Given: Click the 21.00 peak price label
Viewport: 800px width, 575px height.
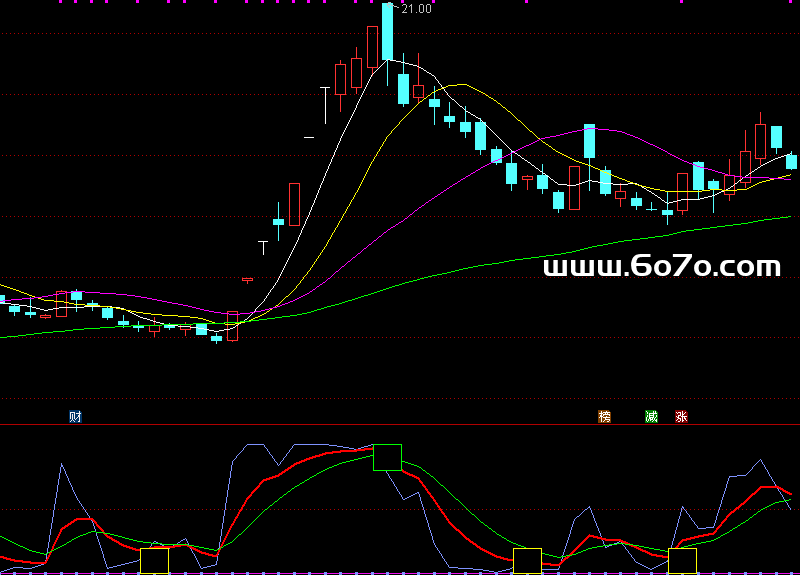Looking at the screenshot, I should click(x=415, y=9).
